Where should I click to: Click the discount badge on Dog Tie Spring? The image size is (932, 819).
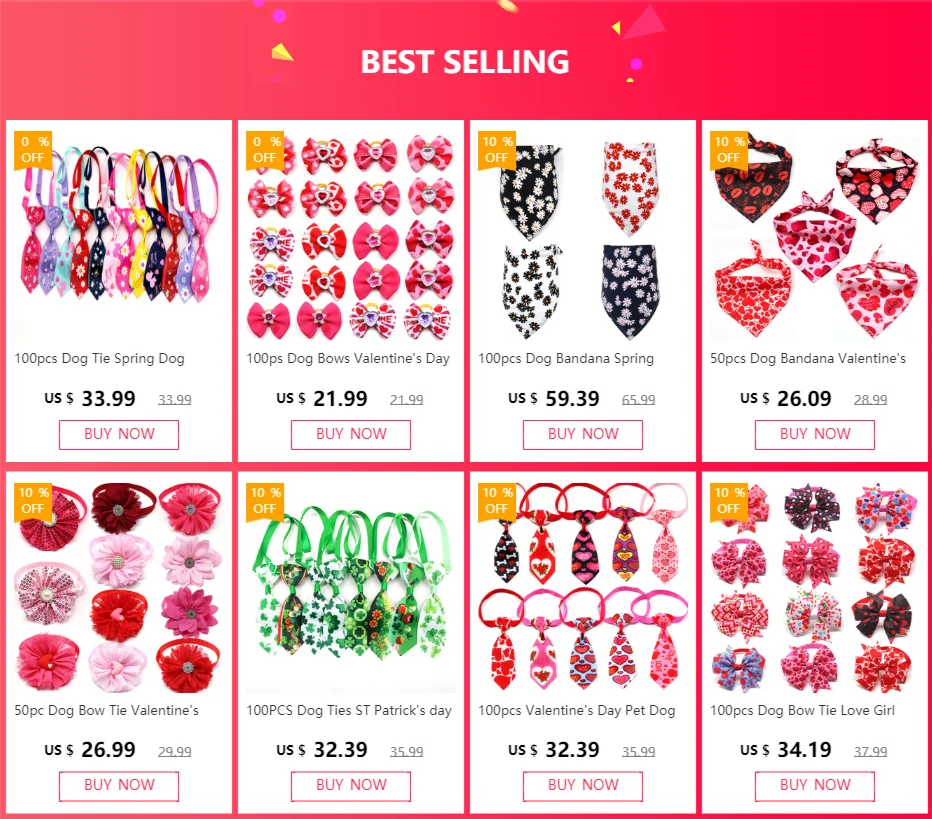[x=33, y=150]
